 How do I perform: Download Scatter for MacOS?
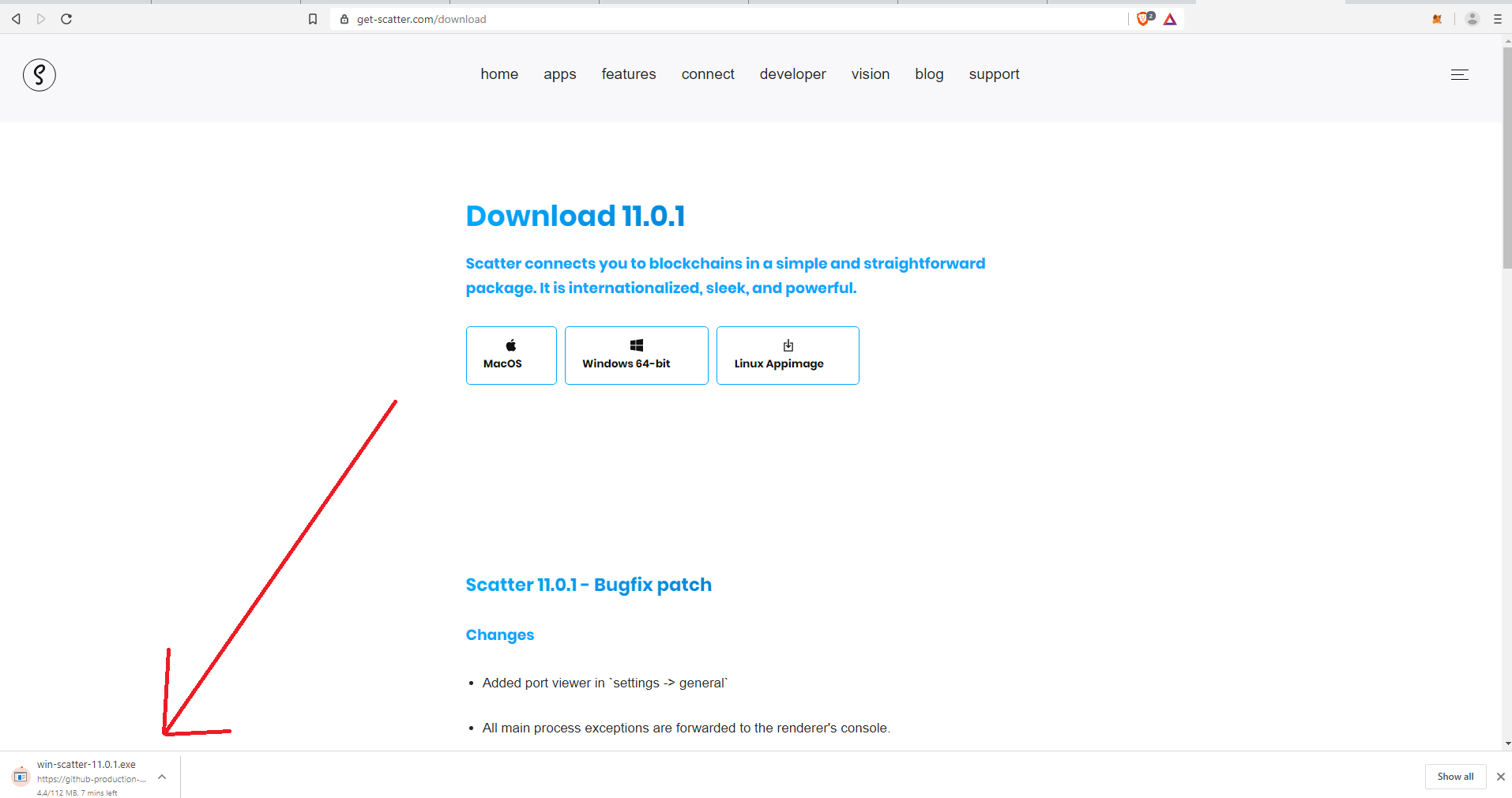pyautogui.click(x=511, y=356)
